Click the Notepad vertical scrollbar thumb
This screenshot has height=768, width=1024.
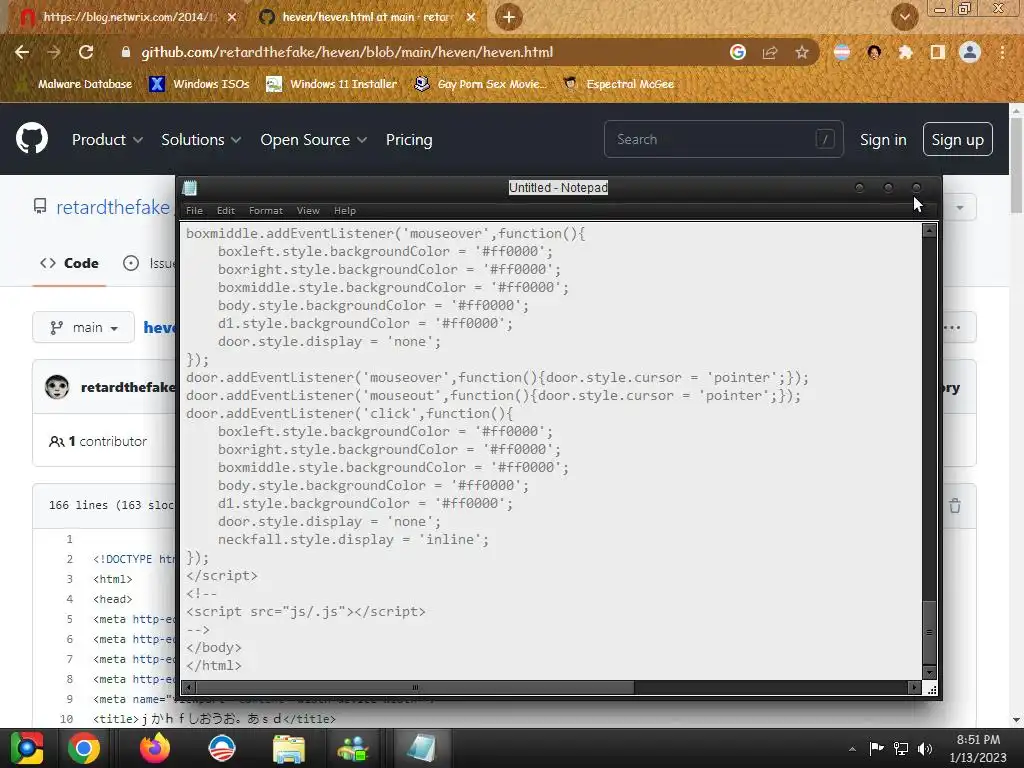coord(930,632)
